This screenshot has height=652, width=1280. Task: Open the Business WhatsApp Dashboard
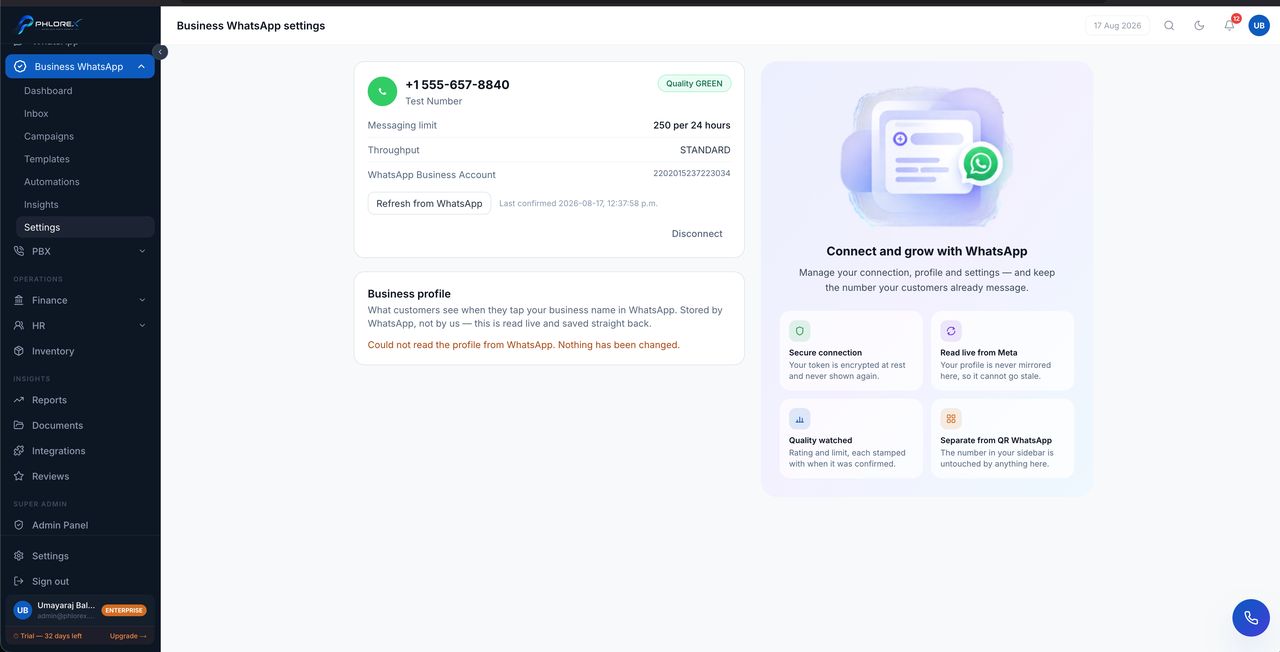pos(48,91)
